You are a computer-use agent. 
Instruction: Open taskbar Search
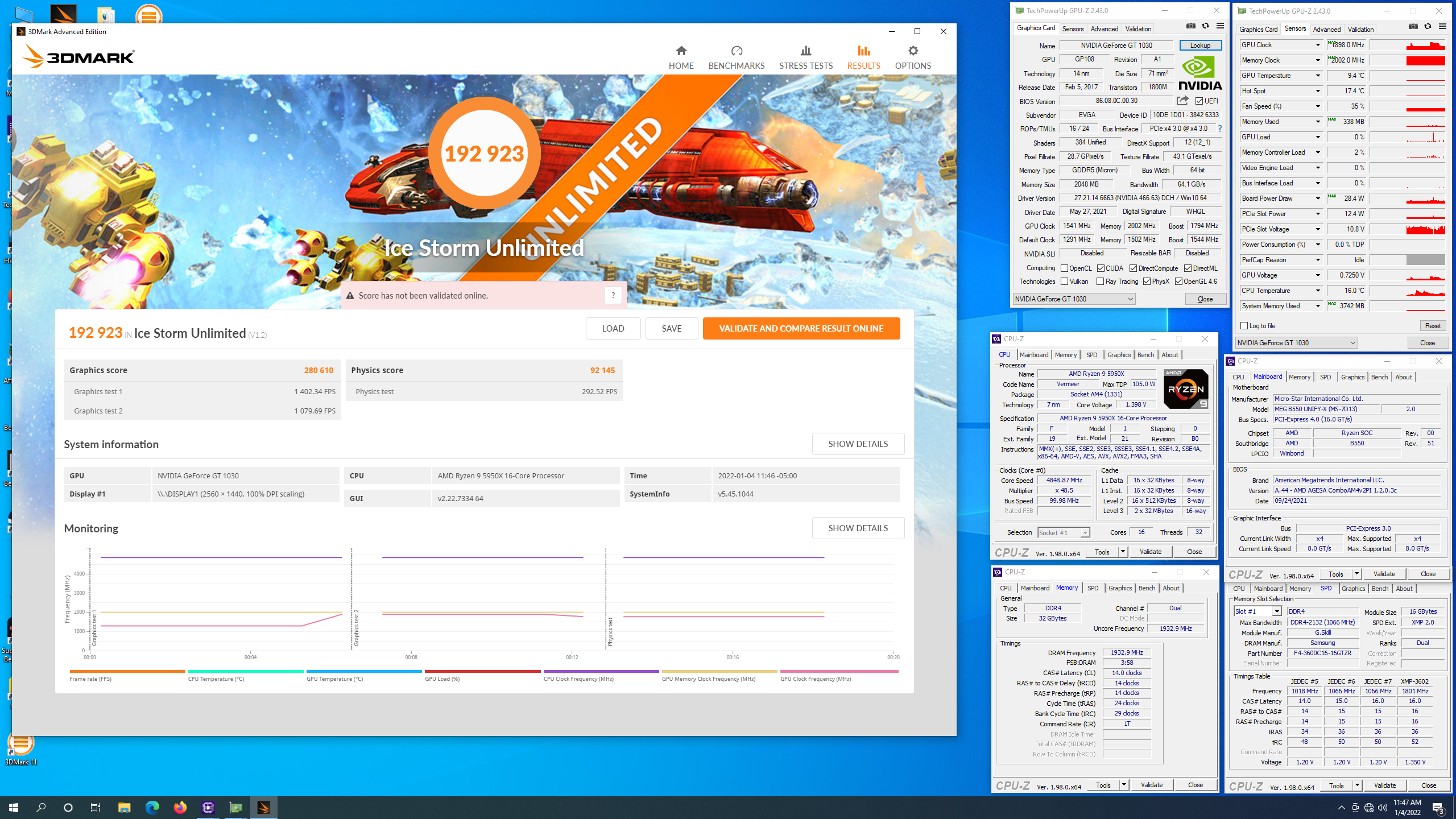pos(41,807)
